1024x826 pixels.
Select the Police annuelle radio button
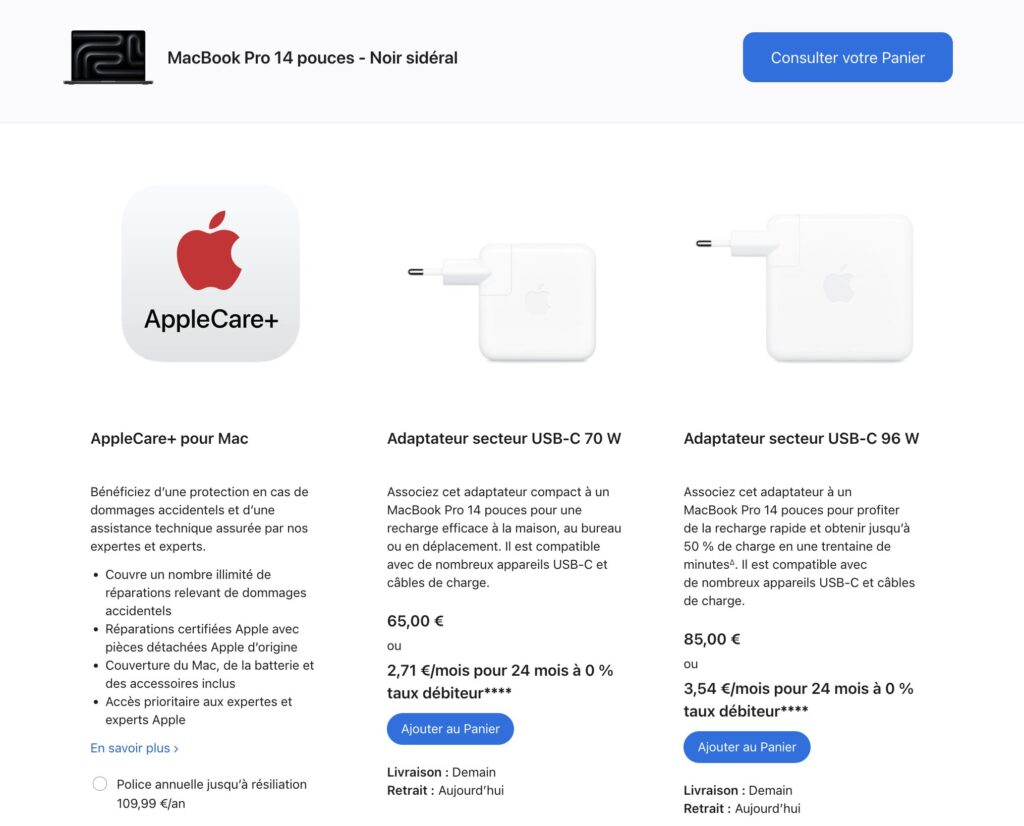pyautogui.click(x=99, y=785)
